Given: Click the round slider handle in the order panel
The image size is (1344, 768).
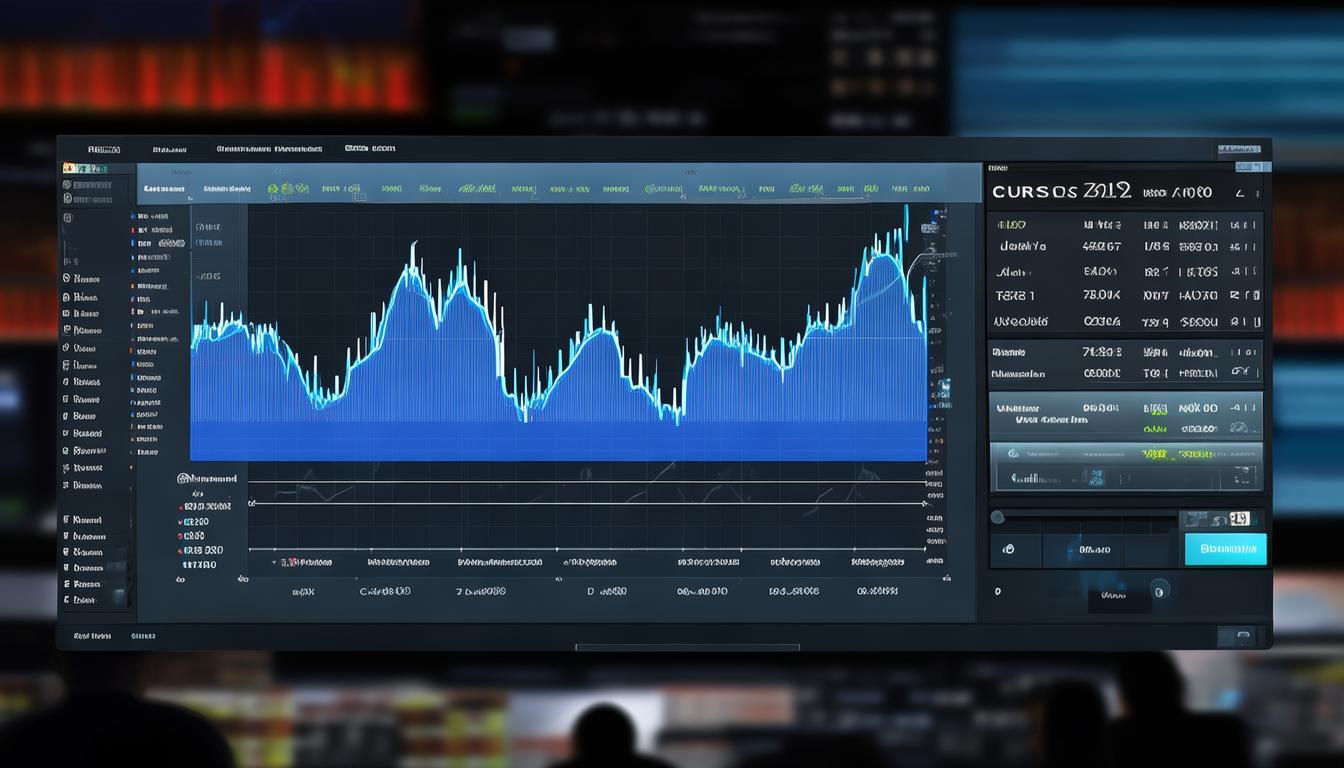Looking at the screenshot, I should (x=997, y=517).
